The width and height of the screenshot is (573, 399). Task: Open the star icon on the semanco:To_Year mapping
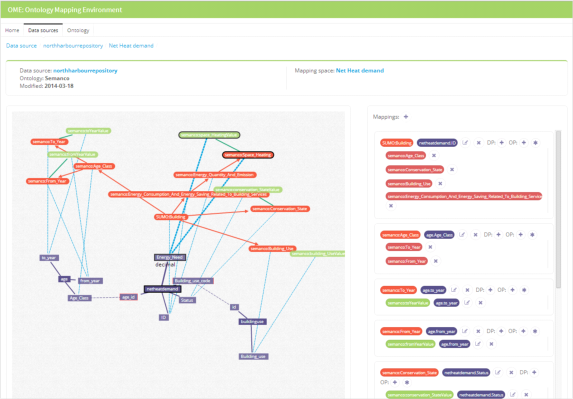point(524,290)
